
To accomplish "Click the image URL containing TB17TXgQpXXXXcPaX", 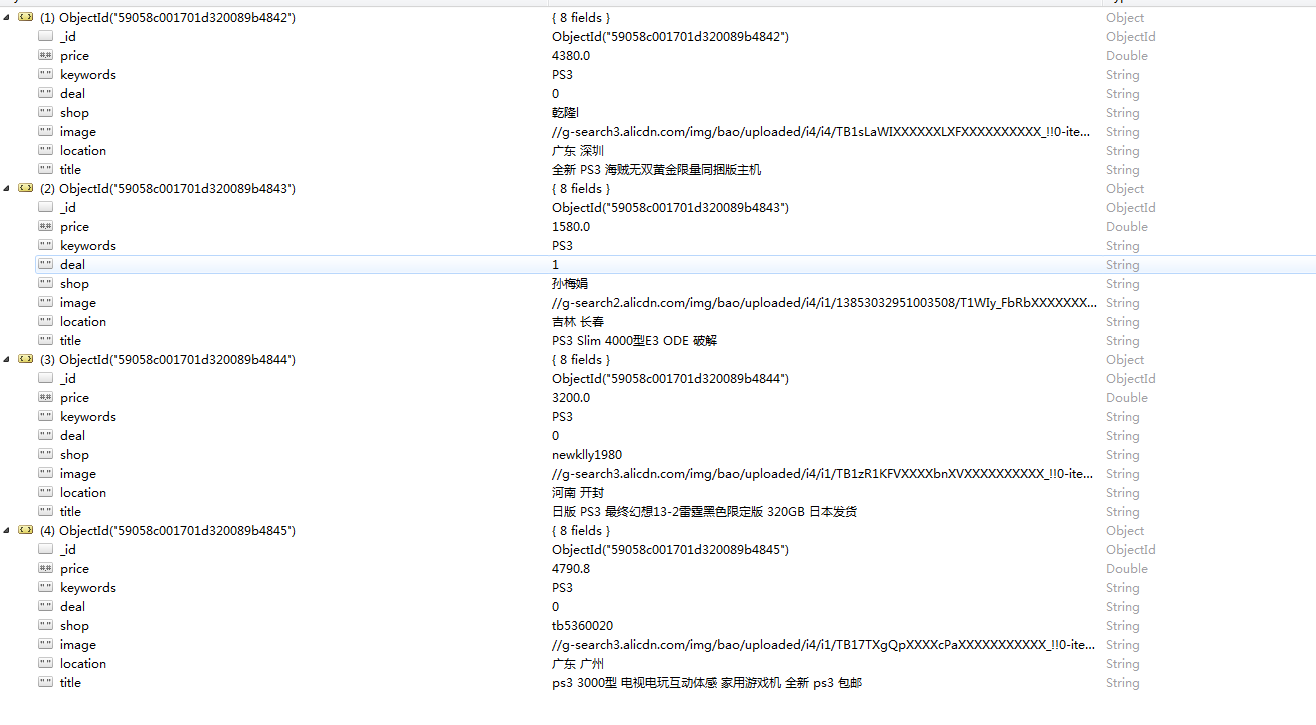I will pos(821,645).
